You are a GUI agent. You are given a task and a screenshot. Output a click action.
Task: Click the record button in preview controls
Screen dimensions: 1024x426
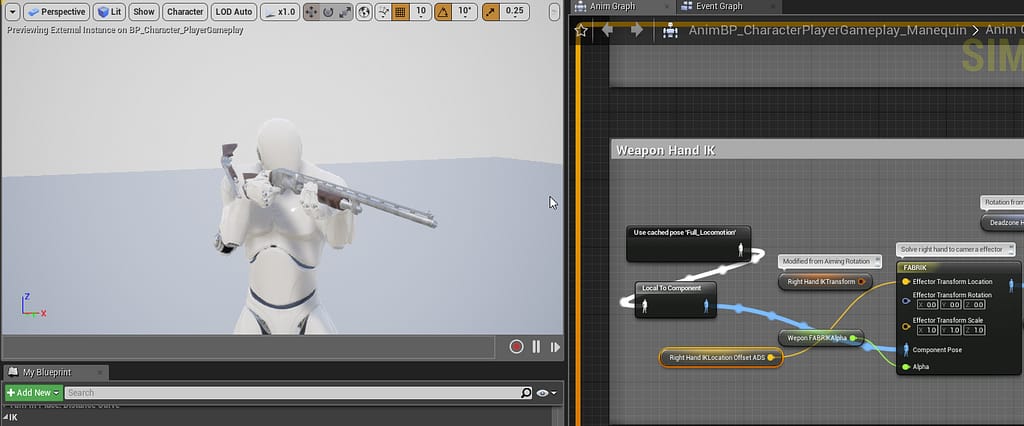tap(516, 347)
